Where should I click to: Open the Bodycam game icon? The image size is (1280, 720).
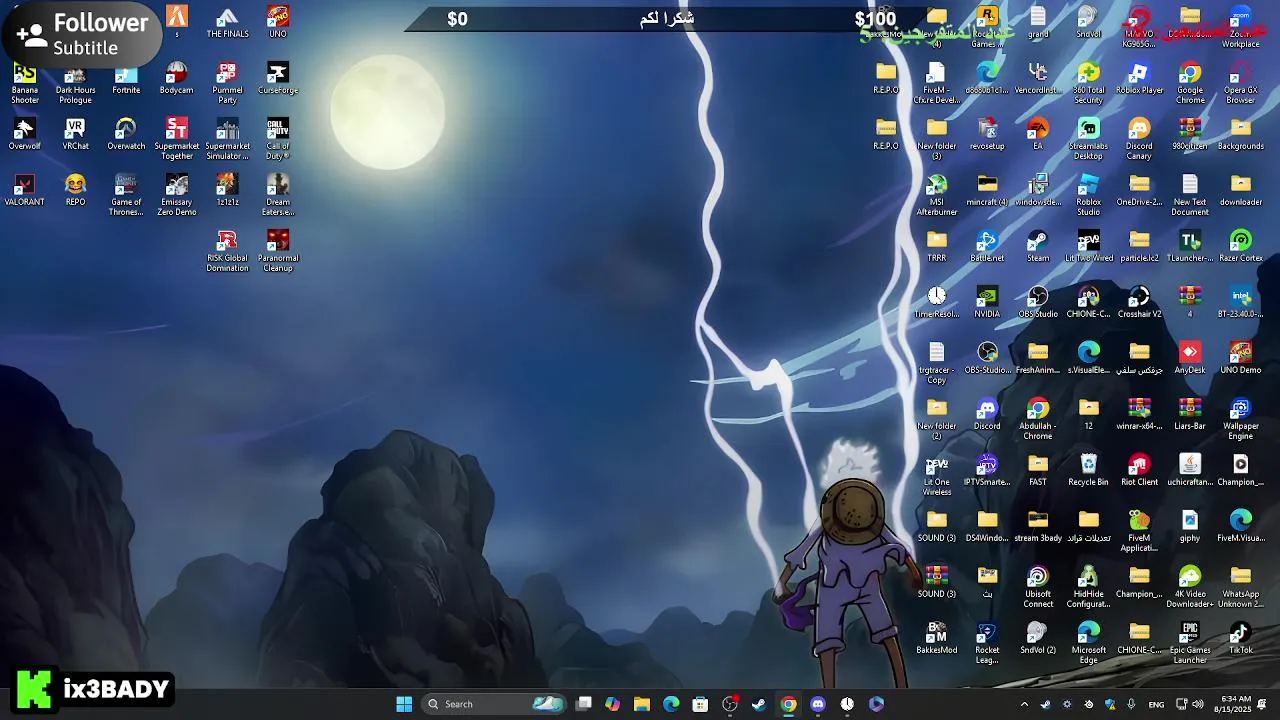click(177, 79)
